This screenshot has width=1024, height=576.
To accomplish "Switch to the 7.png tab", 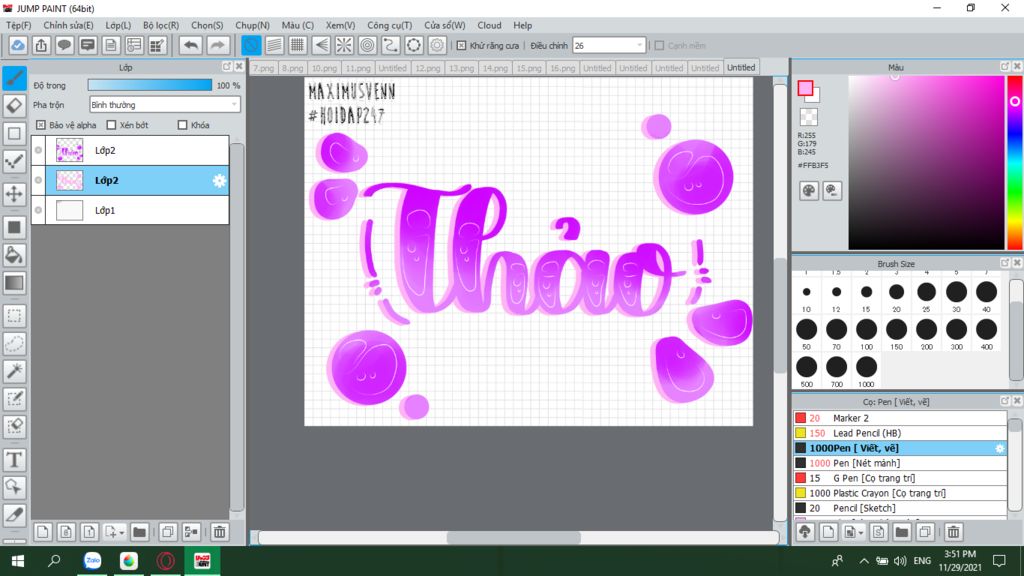I will [264, 68].
